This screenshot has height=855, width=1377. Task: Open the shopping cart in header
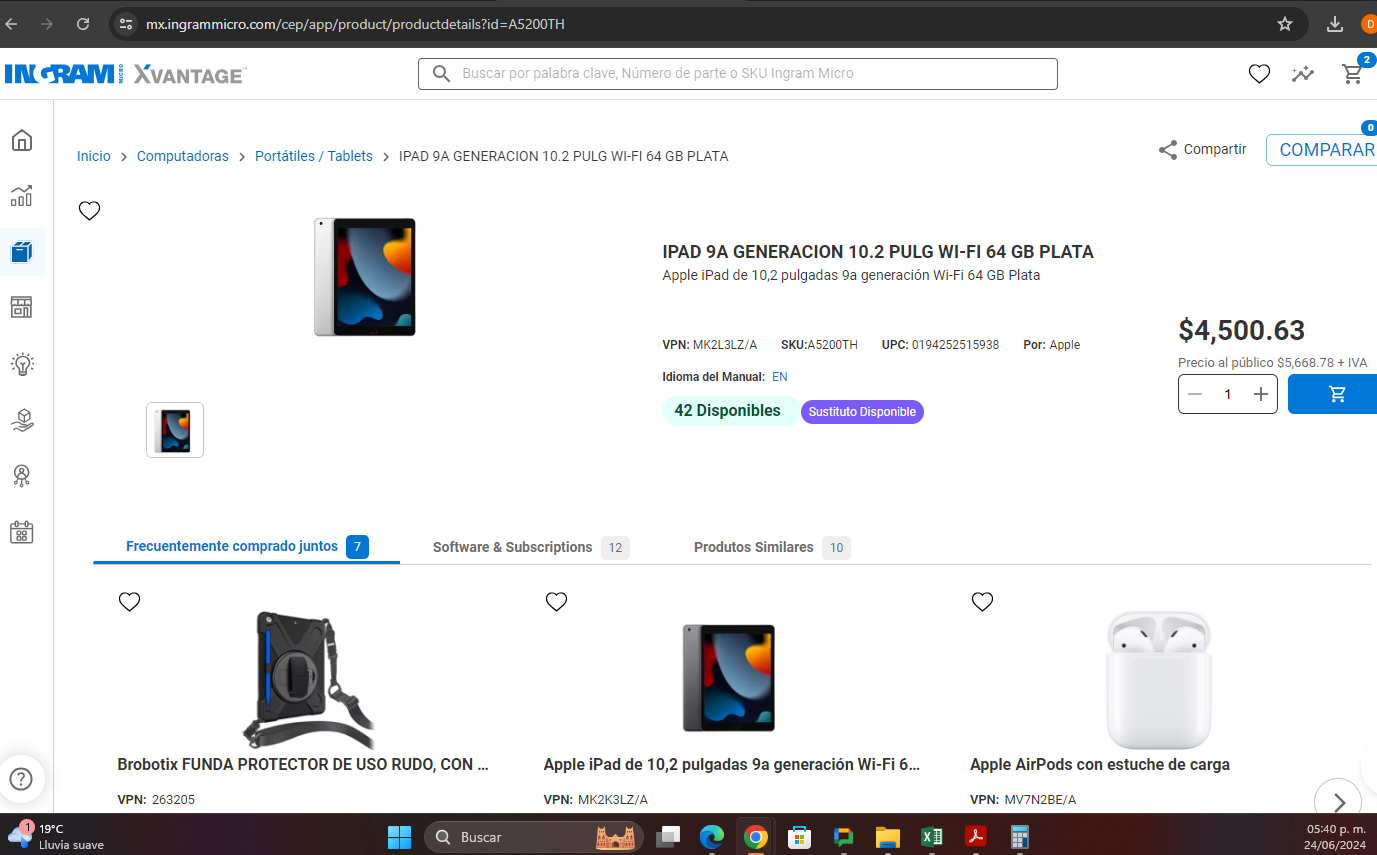pos(1352,74)
